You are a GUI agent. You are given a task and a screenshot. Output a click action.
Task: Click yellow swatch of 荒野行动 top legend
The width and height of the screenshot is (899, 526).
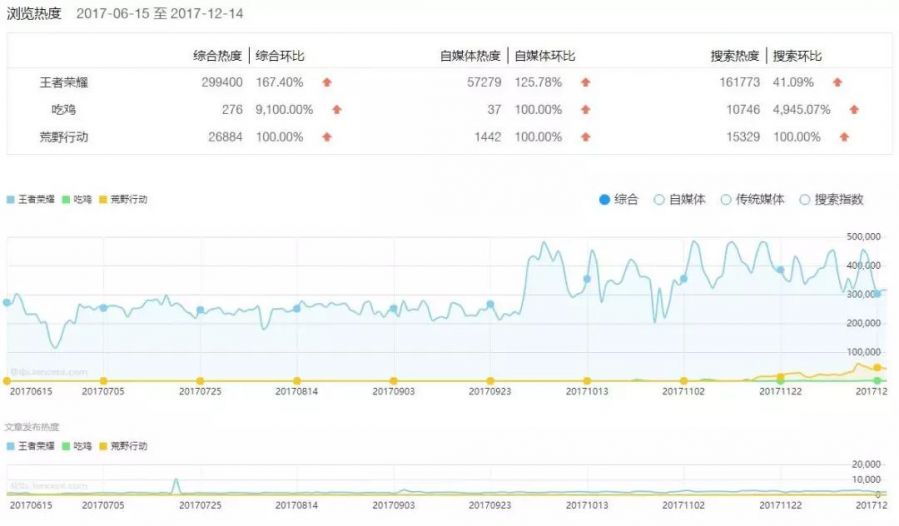[x=104, y=200]
